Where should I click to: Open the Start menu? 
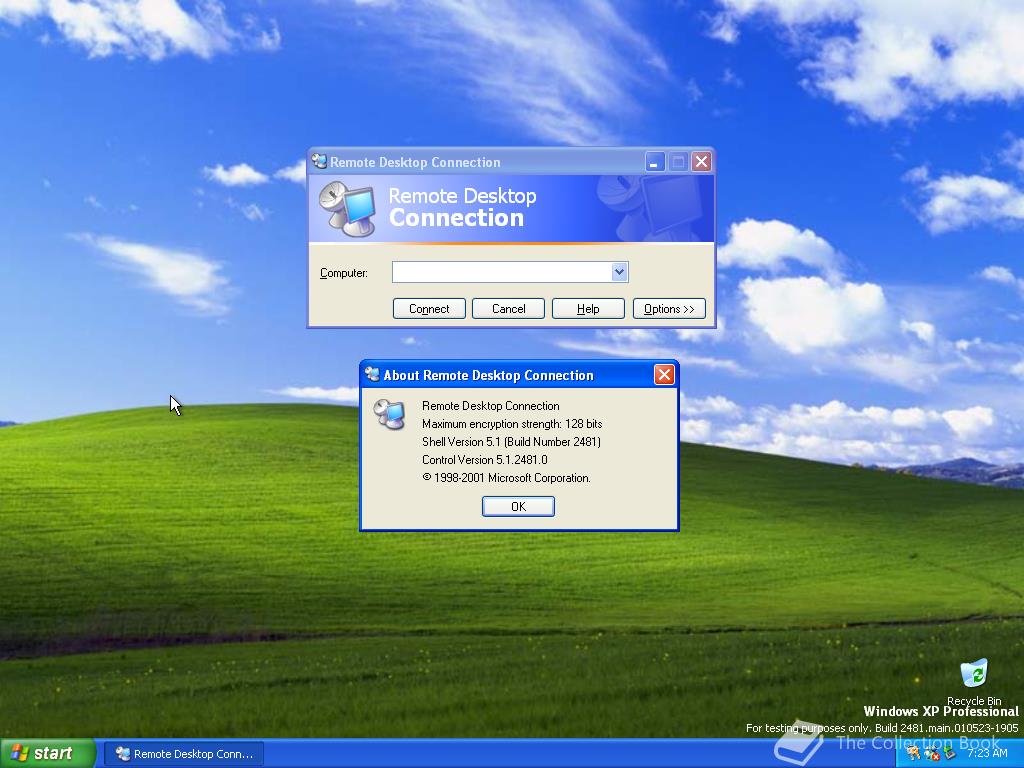(48, 753)
